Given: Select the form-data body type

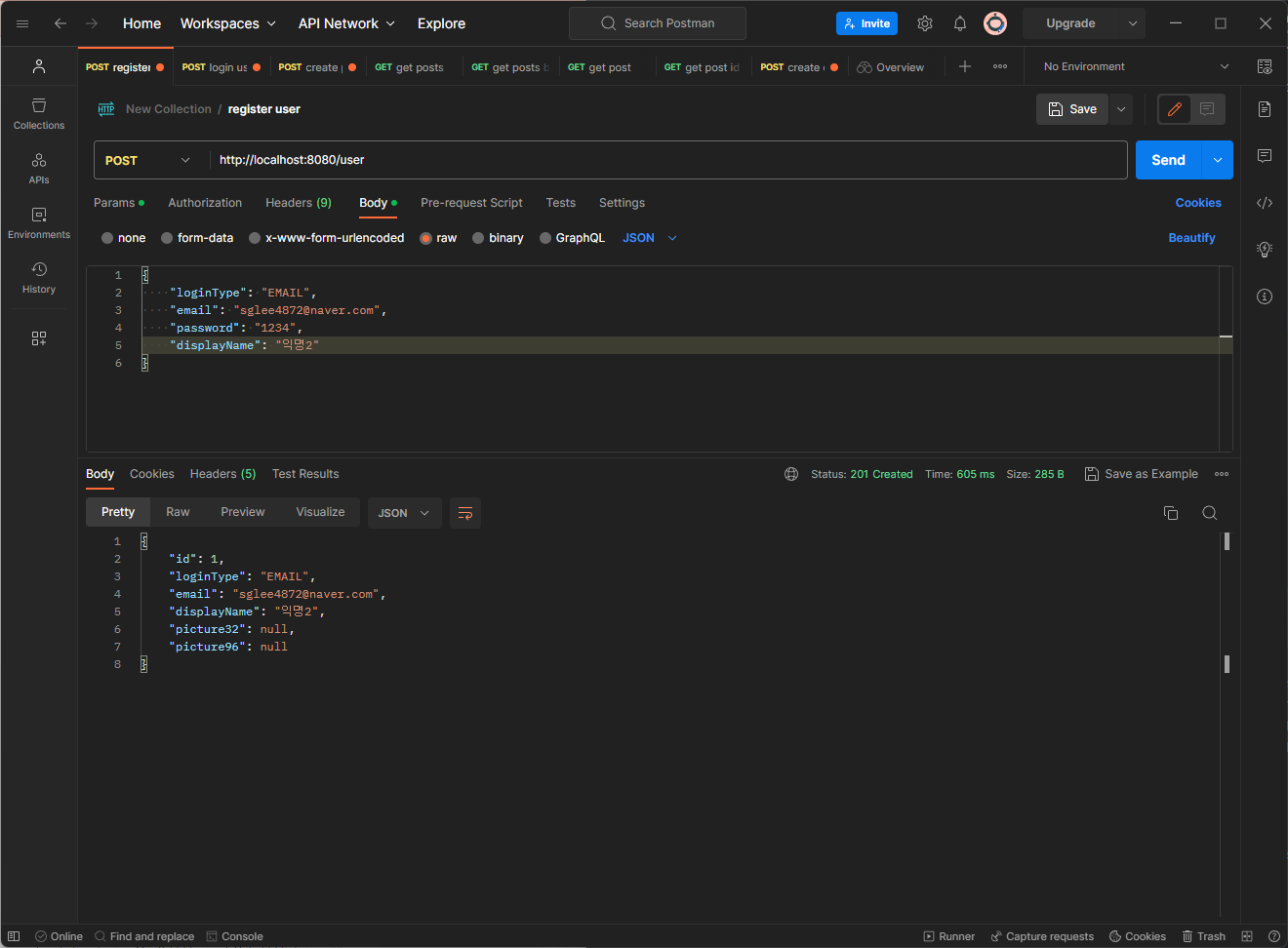Looking at the screenshot, I should [x=197, y=238].
